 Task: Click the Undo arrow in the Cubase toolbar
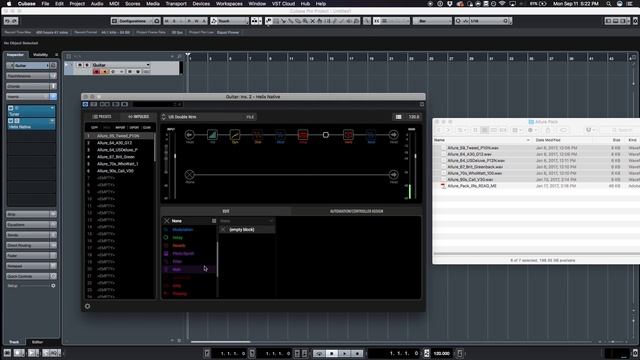pyautogui.click(x=7, y=21)
